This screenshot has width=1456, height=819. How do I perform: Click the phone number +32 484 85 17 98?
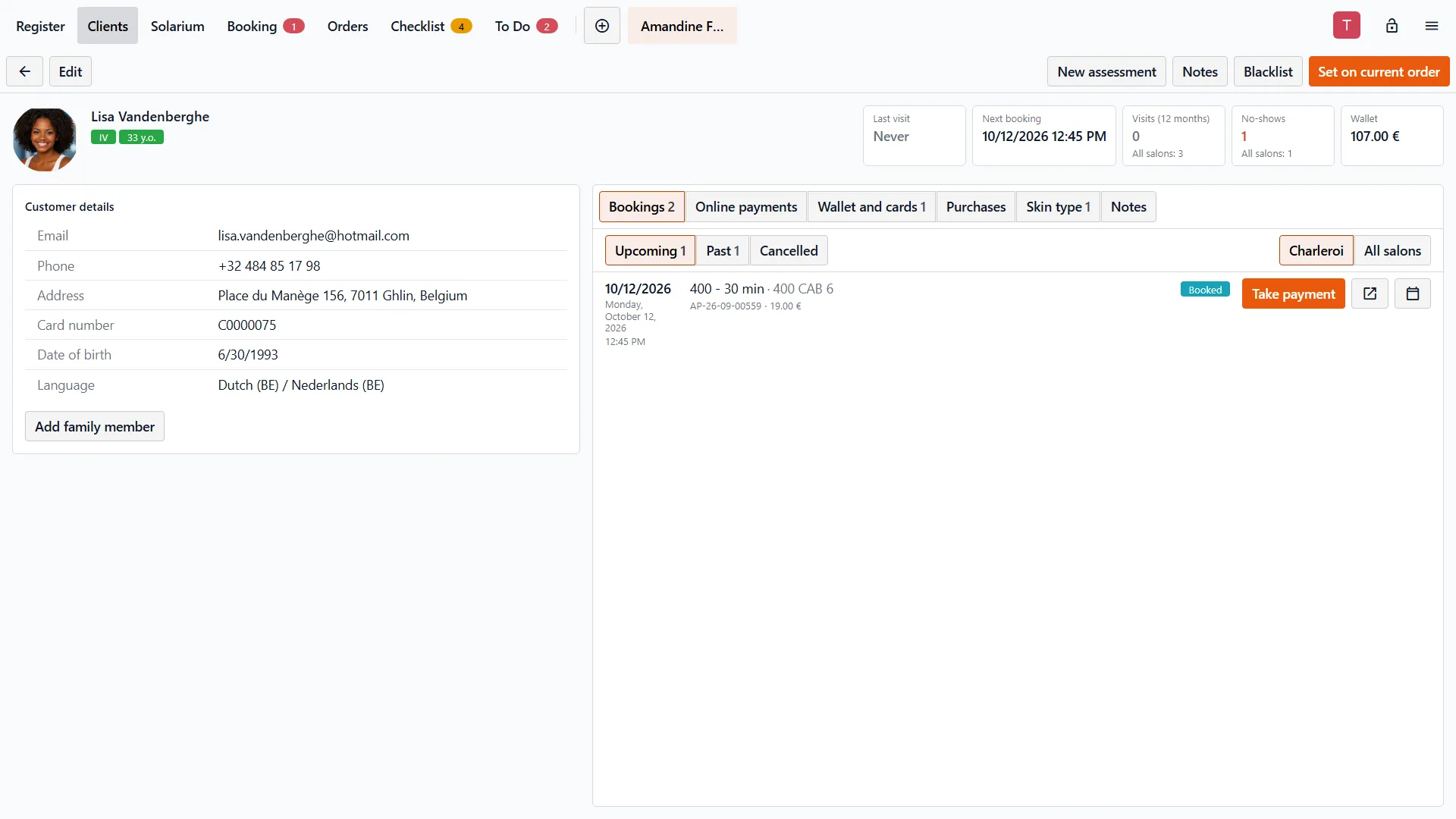pyautogui.click(x=269, y=266)
